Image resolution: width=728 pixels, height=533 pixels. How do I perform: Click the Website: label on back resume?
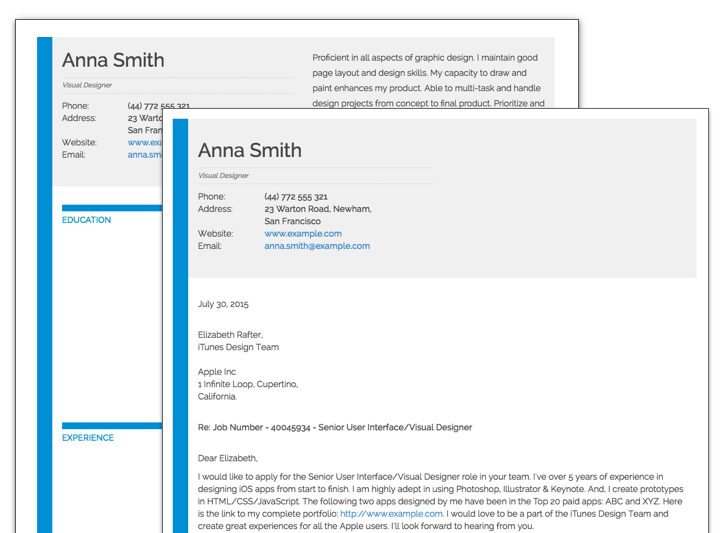tap(79, 143)
